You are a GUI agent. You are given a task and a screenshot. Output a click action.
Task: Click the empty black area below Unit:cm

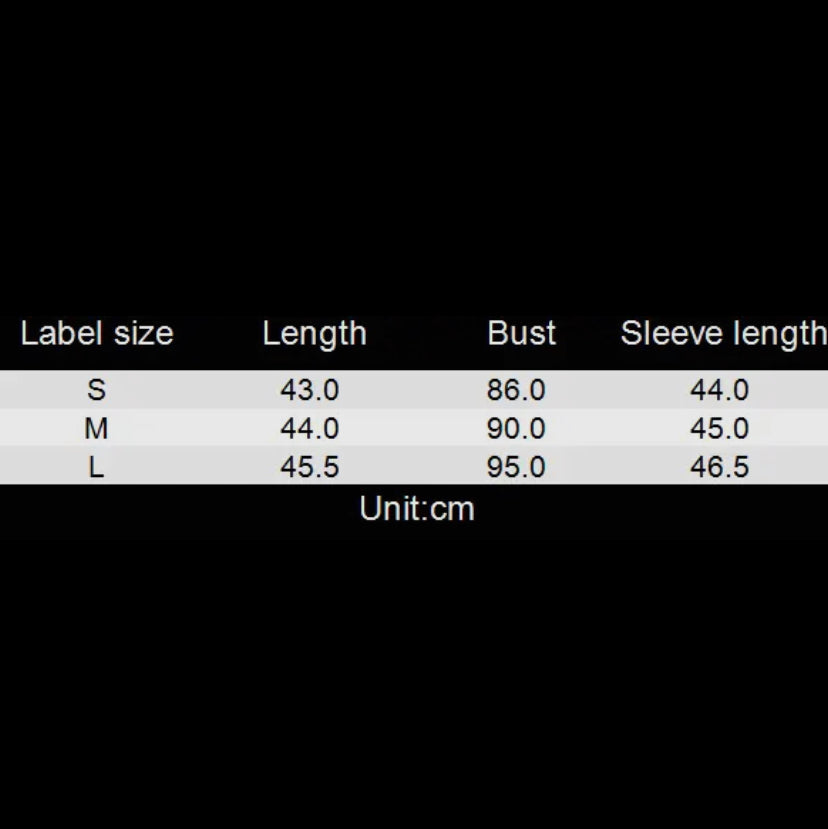point(414,680)
